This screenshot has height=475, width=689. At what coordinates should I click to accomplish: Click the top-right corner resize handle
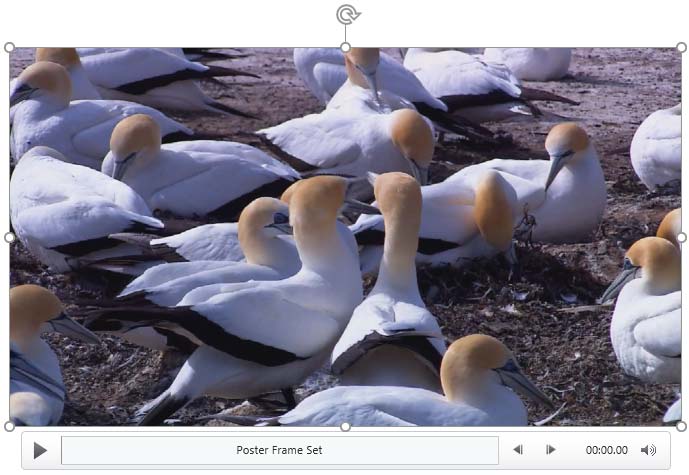681,47
